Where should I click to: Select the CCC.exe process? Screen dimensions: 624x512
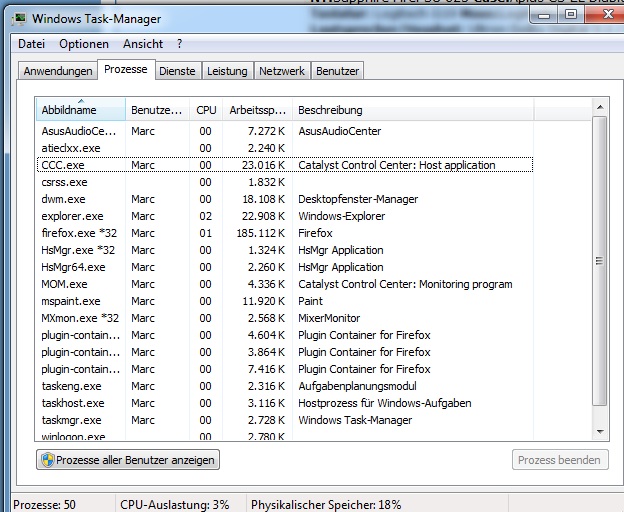coord(285,165)
